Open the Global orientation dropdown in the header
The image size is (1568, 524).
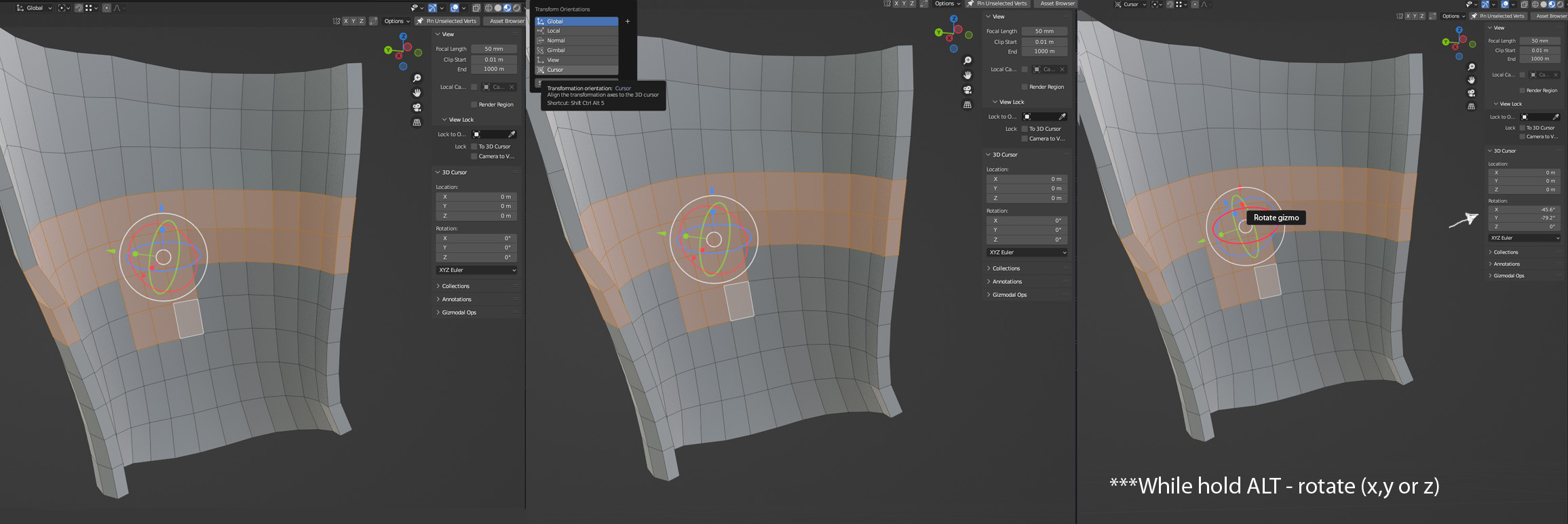coord(34,8)
